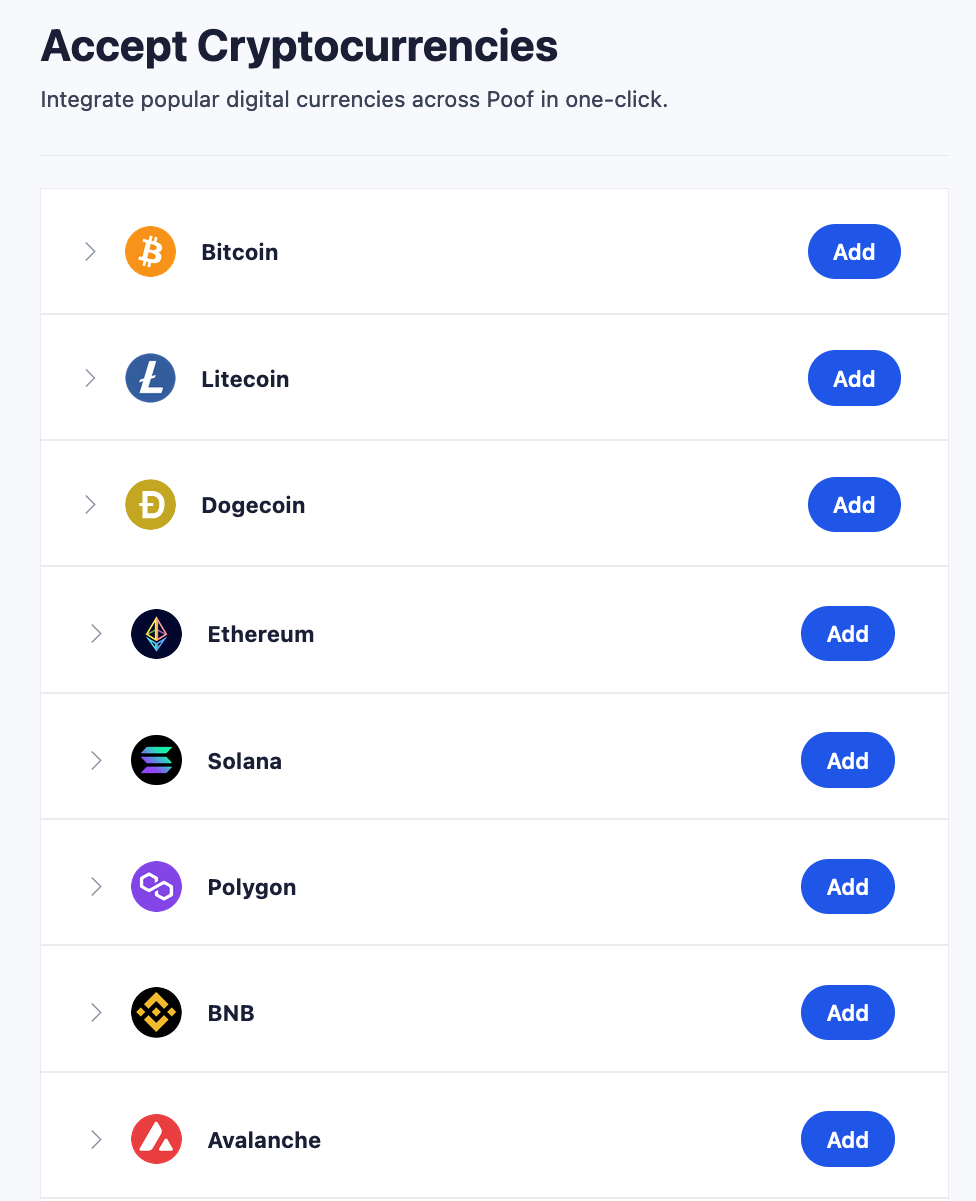Expand the Litecoin row details

pos(90,379)
